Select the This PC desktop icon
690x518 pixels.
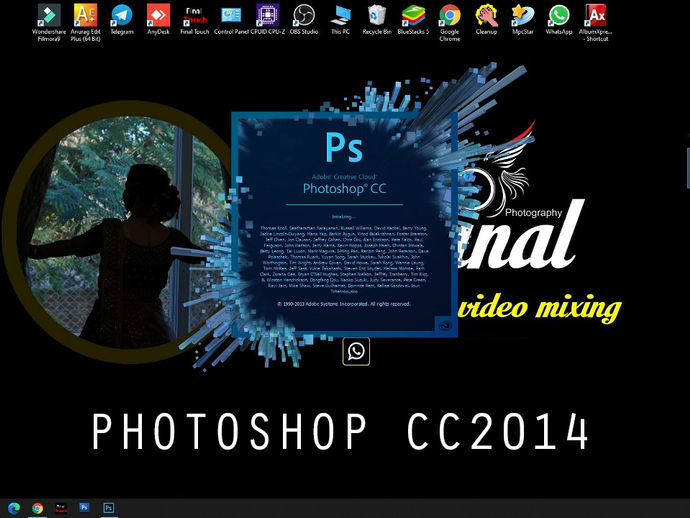coord(340,20)
